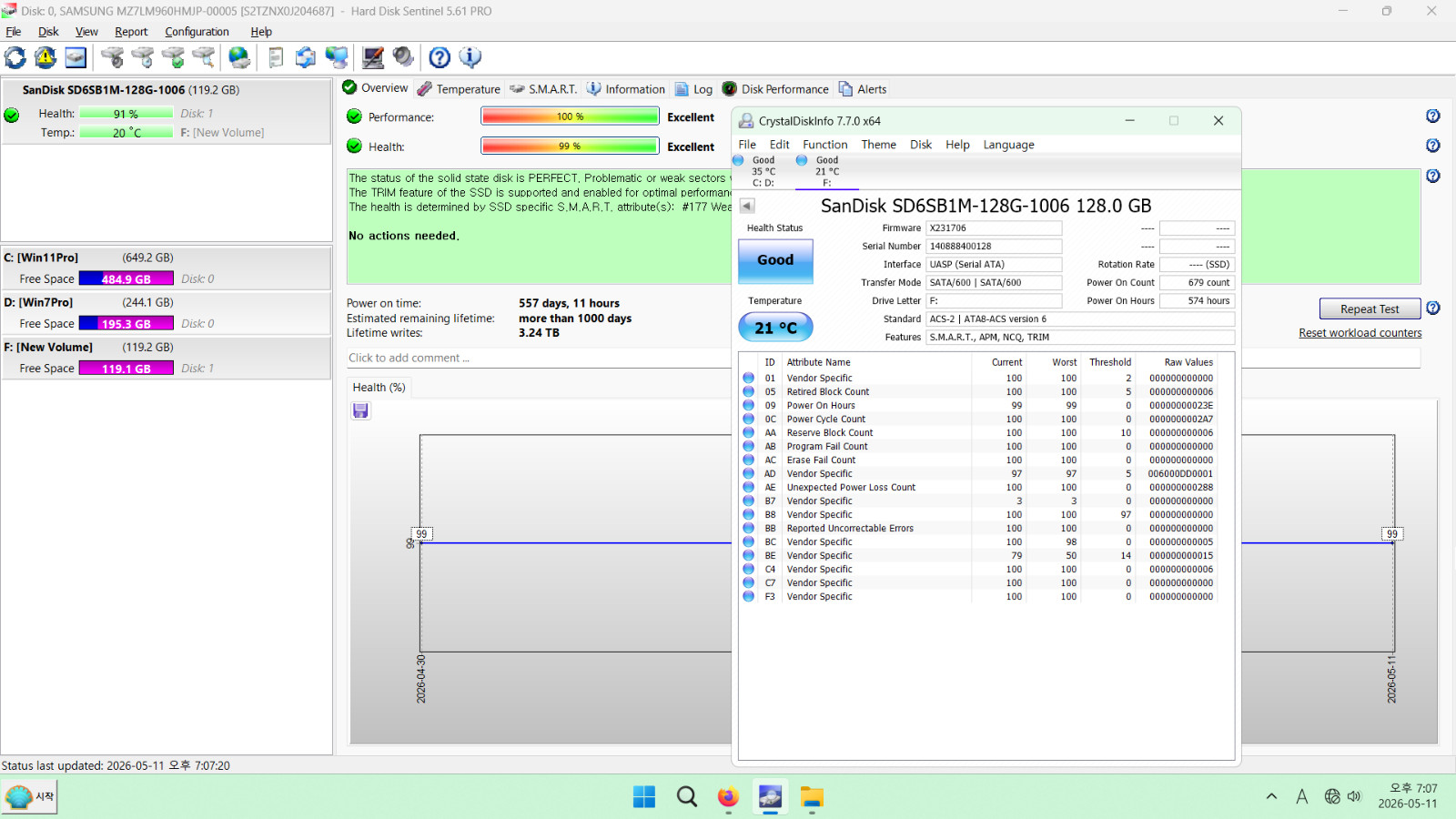This screenshot has height=819, width=1456.
Task: Show hidden system tray icons chevron
Action: click(x=1271, y=796)
